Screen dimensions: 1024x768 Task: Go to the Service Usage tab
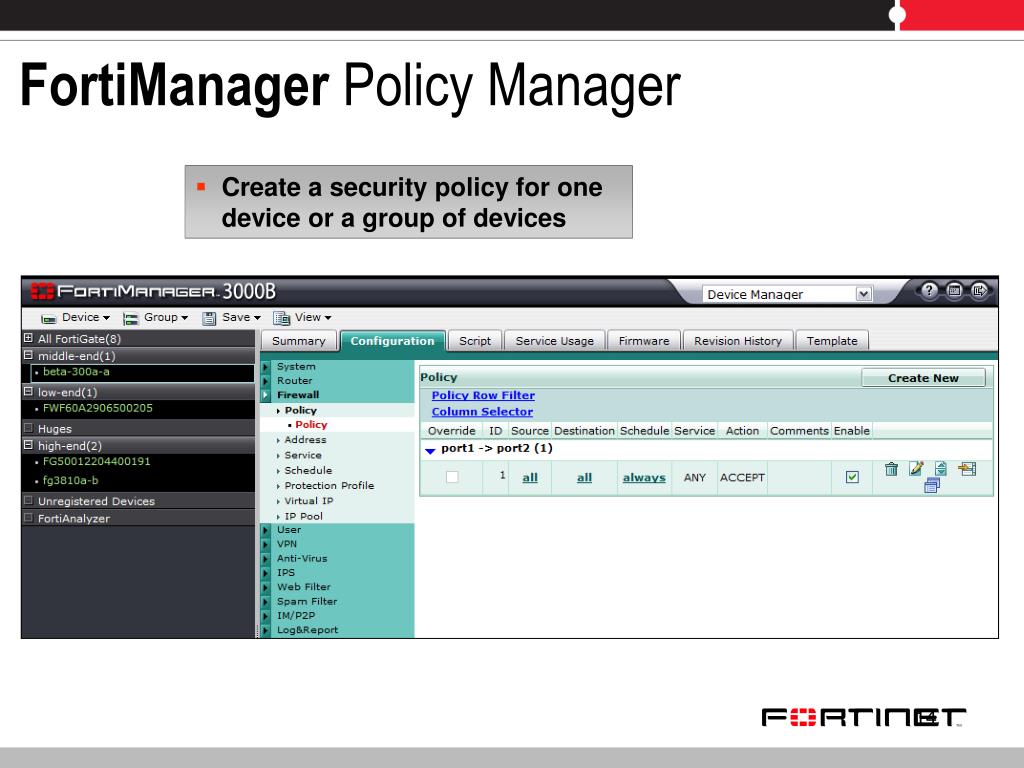click(554, 341)
